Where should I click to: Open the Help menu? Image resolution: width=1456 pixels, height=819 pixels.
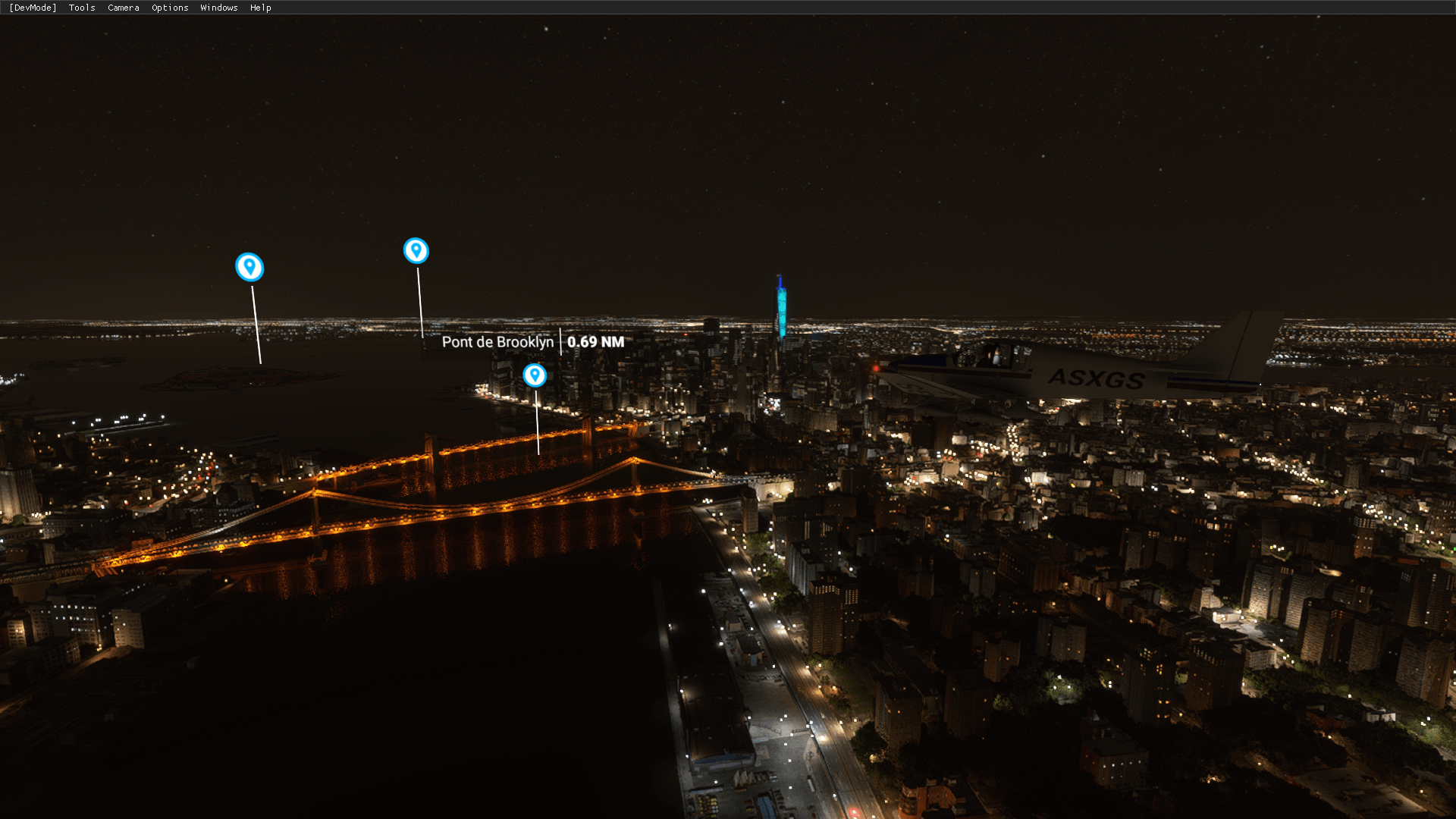(261, 8)
